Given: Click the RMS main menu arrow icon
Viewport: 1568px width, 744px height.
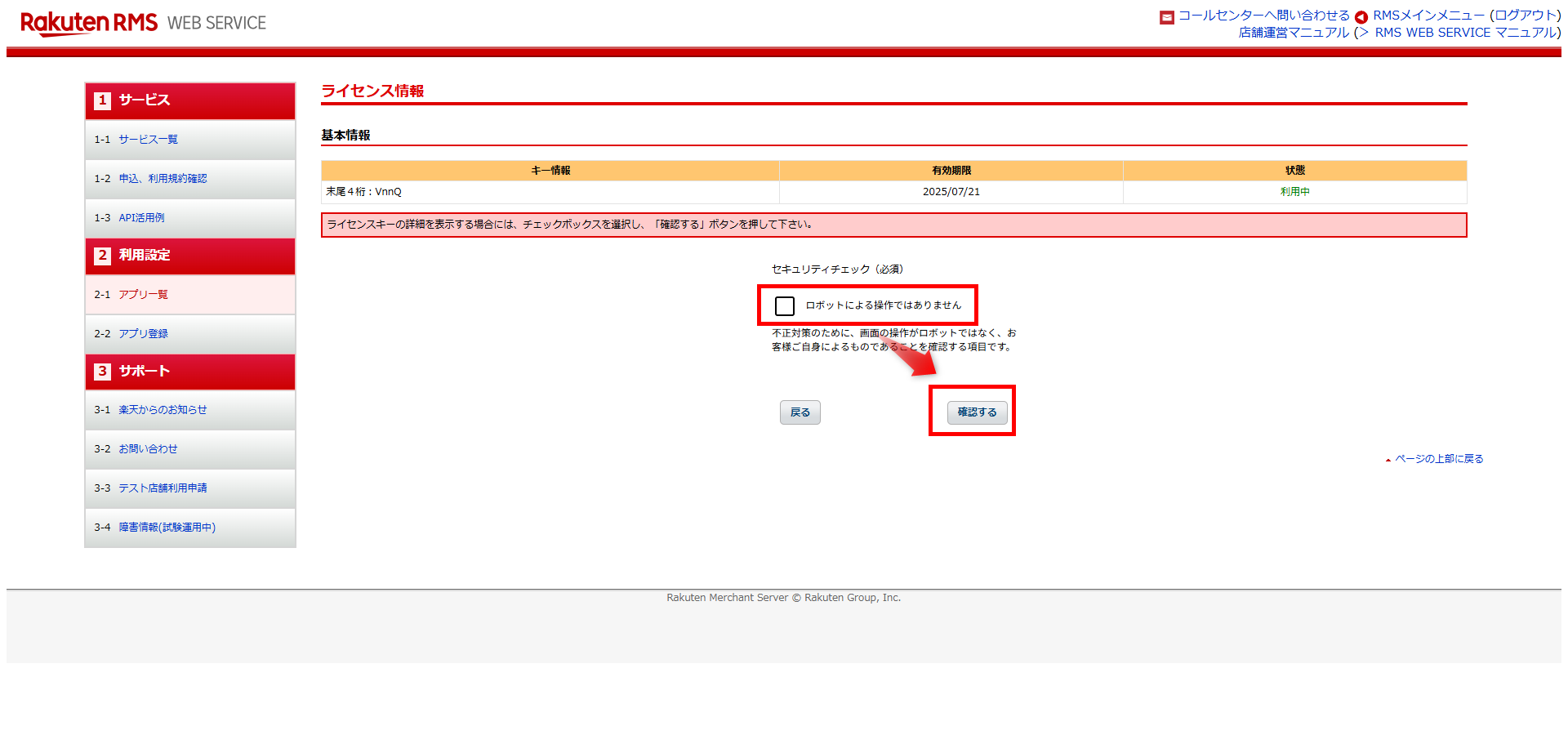Looking at the screenshot, I should [1361, 17].
